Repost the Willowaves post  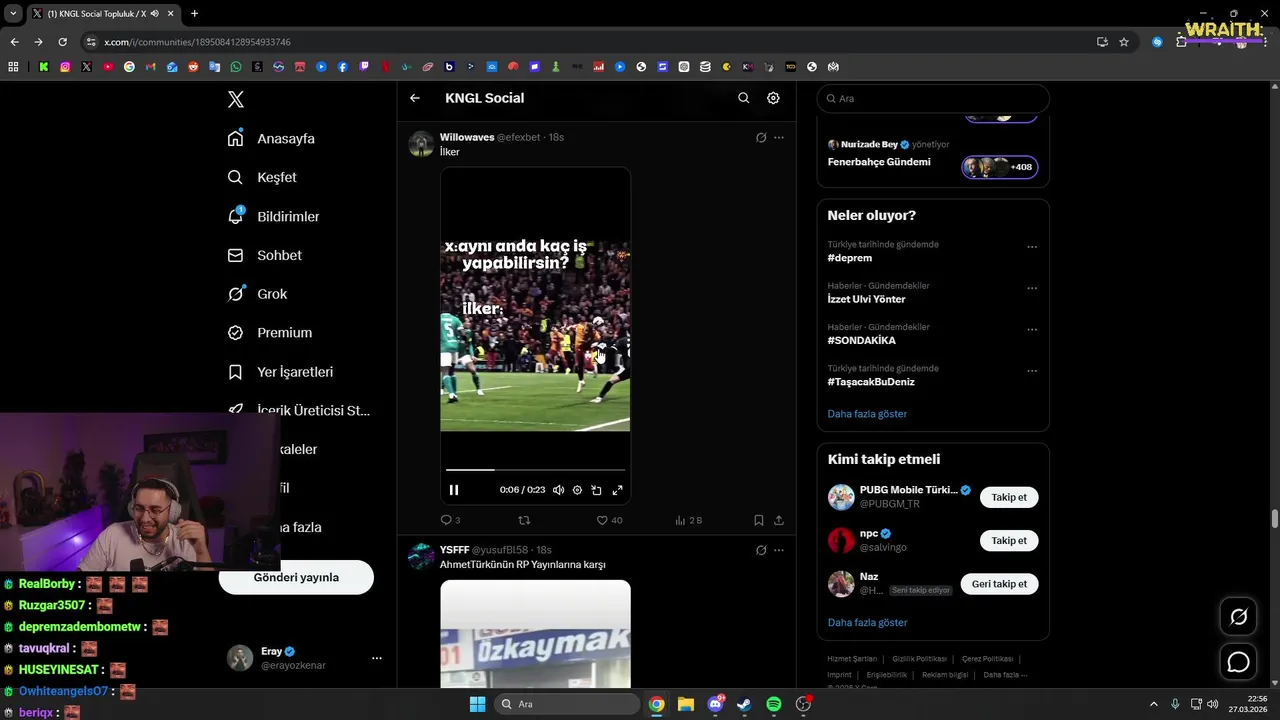click(x=524, y=520)
